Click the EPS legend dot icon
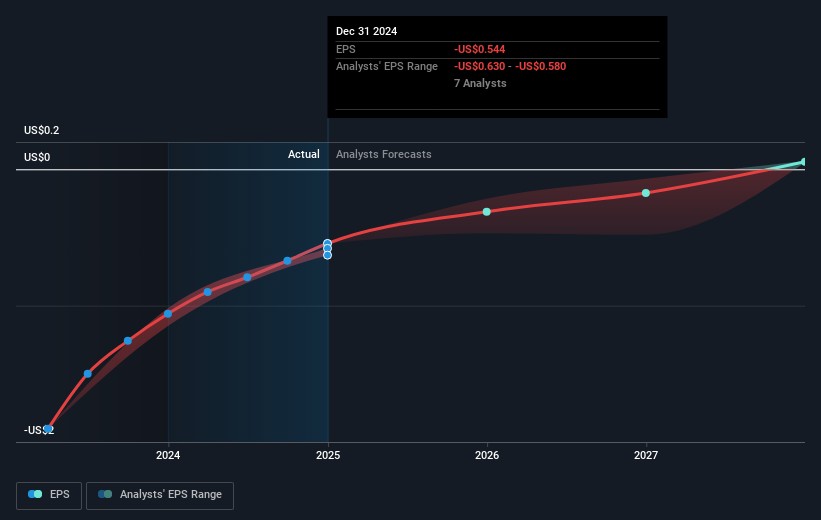 [37, 495]
